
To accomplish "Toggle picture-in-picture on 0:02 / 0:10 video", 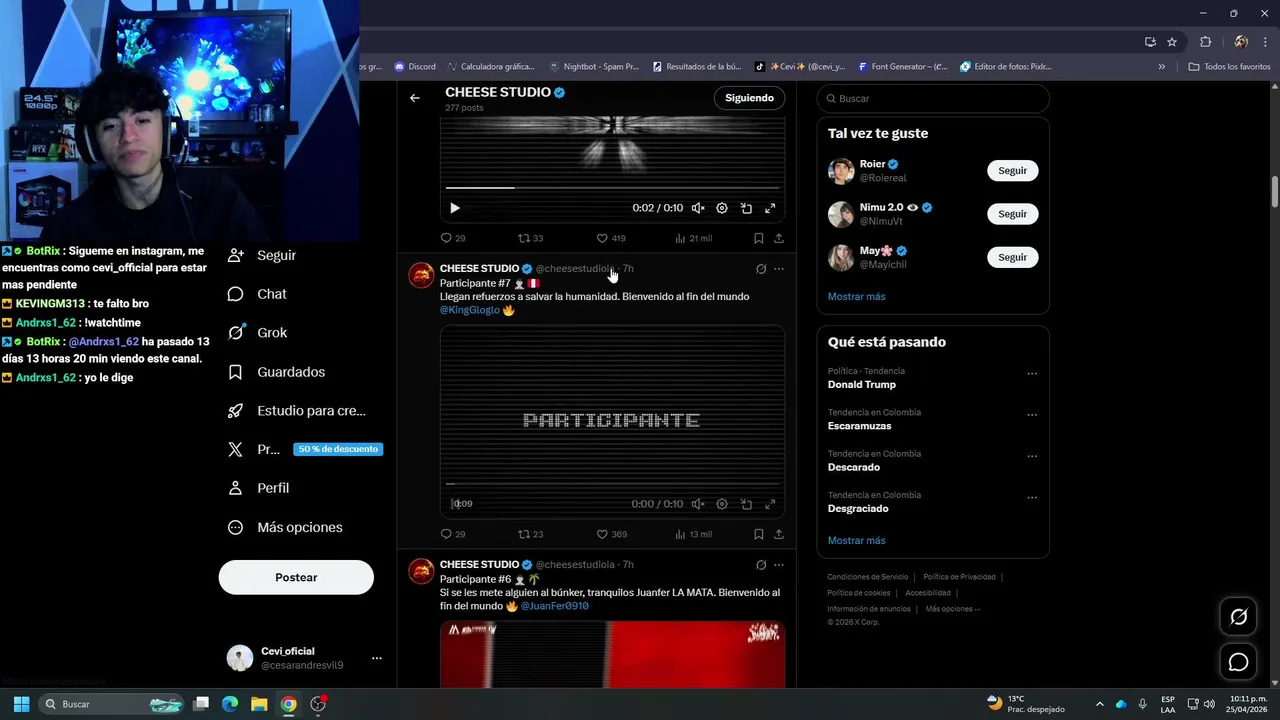I will pos(746,208).
